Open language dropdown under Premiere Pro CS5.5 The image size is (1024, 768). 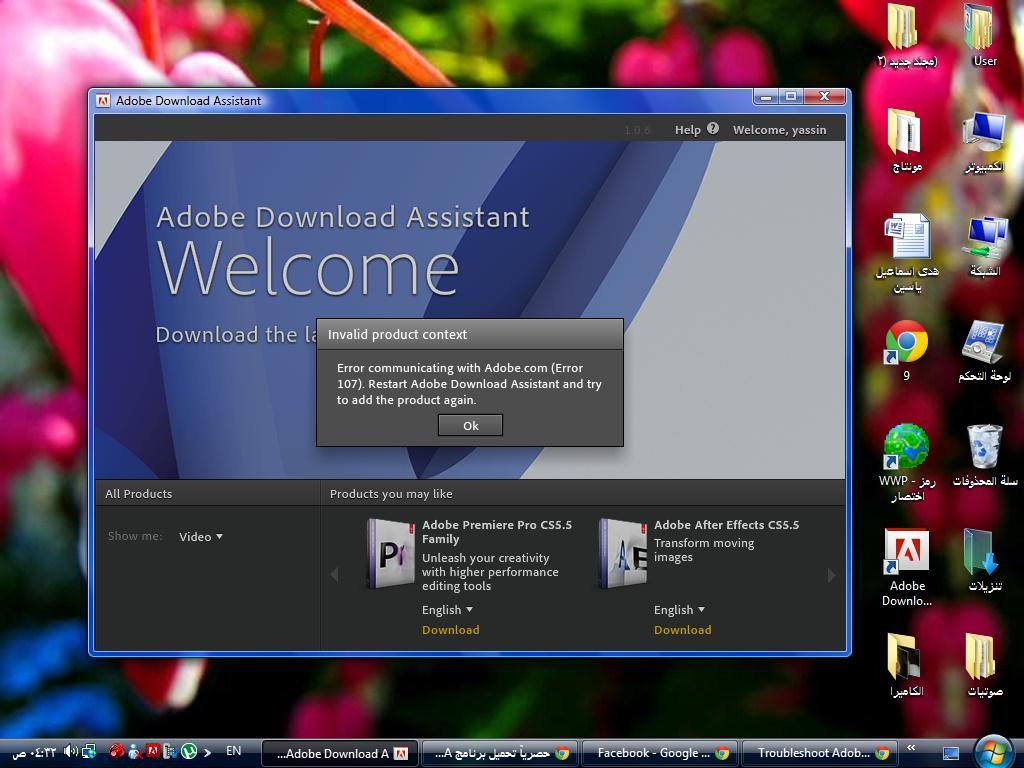tap(447, 610)
